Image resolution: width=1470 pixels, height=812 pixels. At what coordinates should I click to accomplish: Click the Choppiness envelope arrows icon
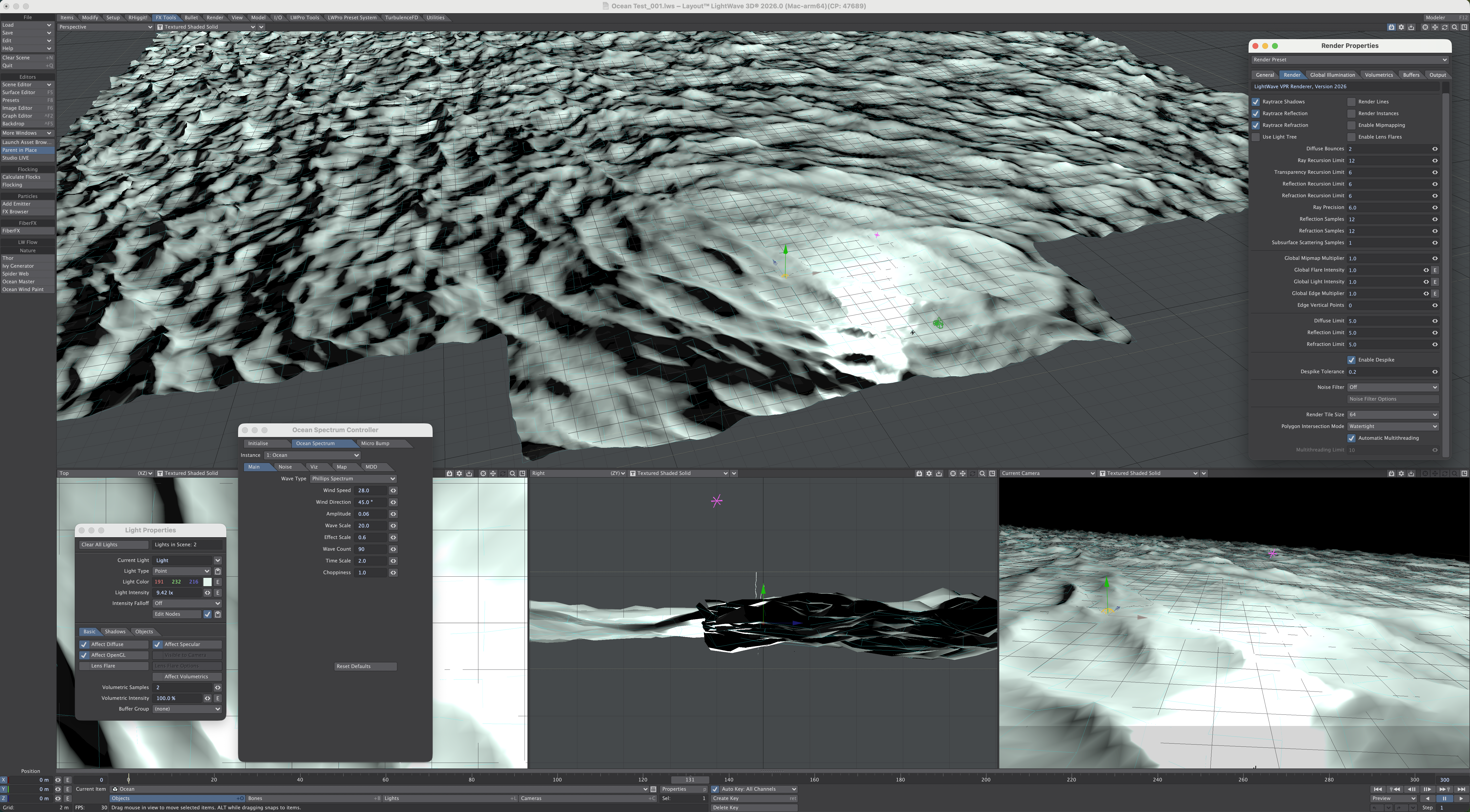point(393,573)
